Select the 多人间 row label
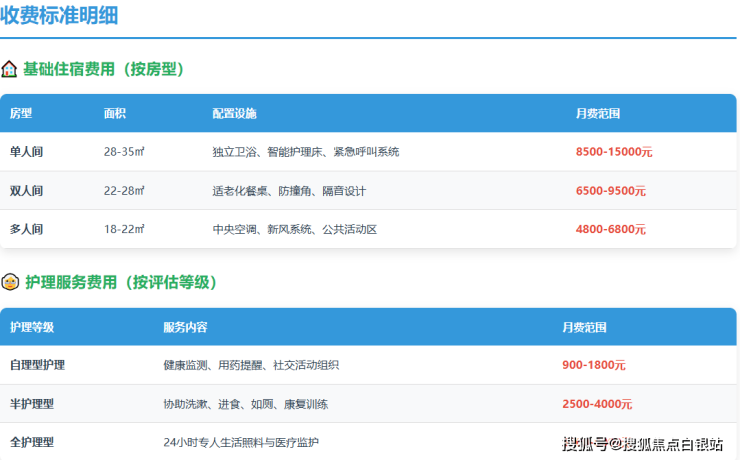This screenshot has height=460, width=740. pos(27,229)
